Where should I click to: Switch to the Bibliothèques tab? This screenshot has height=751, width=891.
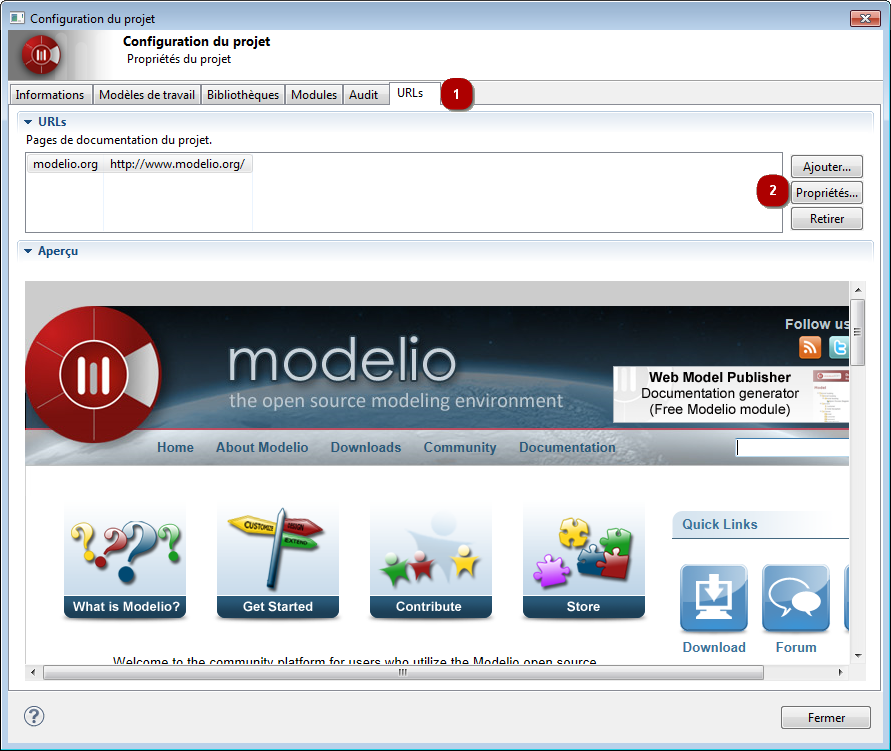[243, 95]
